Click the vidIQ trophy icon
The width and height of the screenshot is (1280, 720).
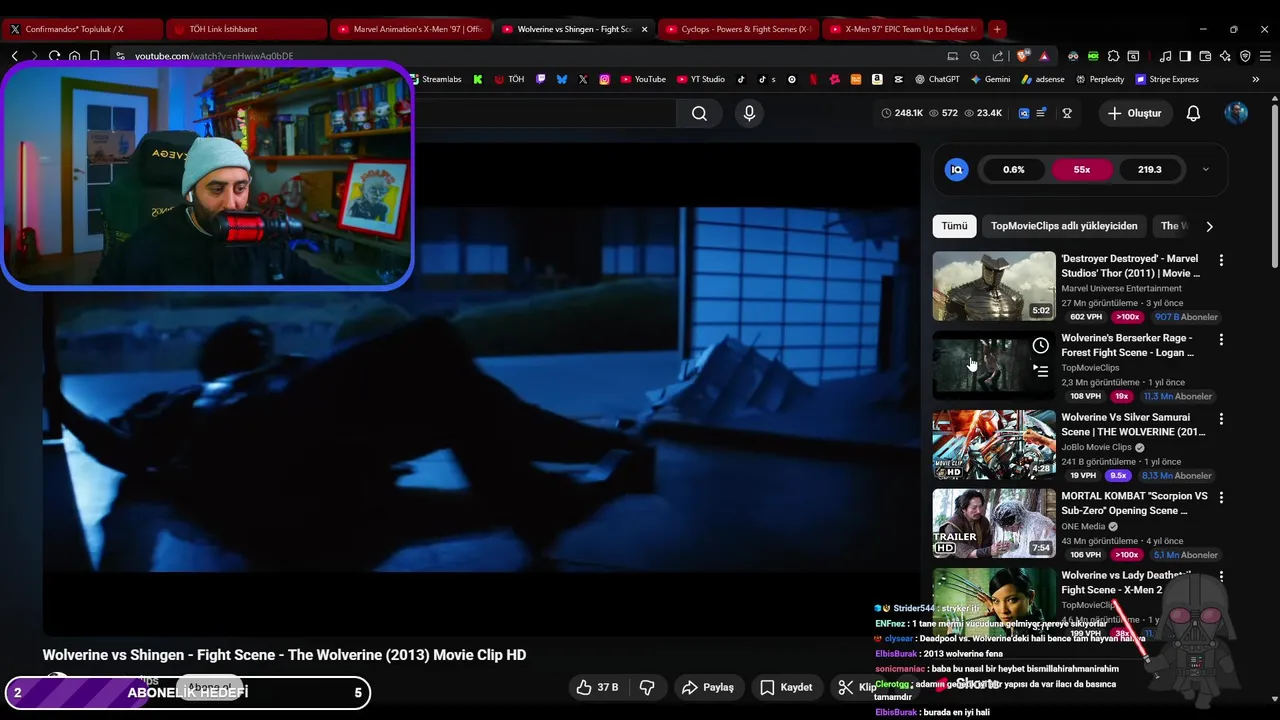point(1067,113)
